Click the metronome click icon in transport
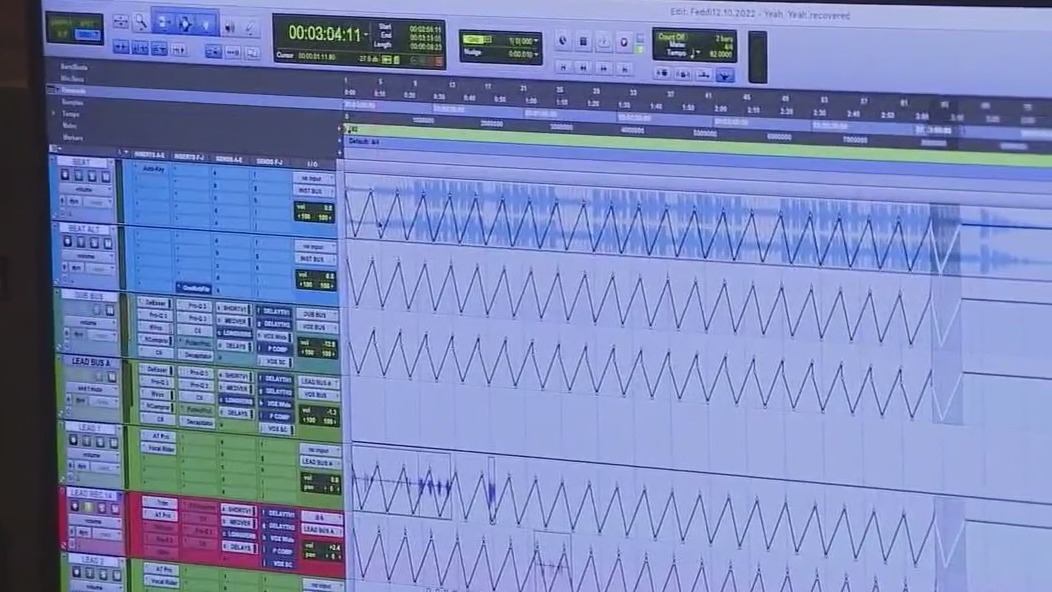 tap(583, 41)
